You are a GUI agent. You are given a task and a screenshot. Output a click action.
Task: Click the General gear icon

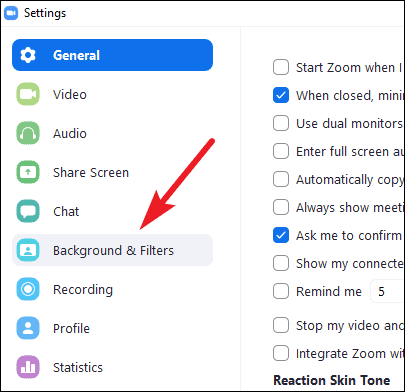pos(28,55)
